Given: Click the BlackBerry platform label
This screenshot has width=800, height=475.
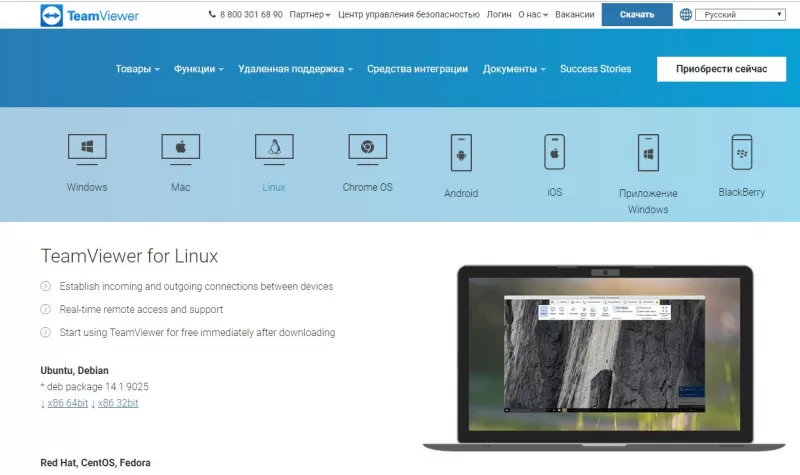Looking at the screenshot, I should pos(742,192).
